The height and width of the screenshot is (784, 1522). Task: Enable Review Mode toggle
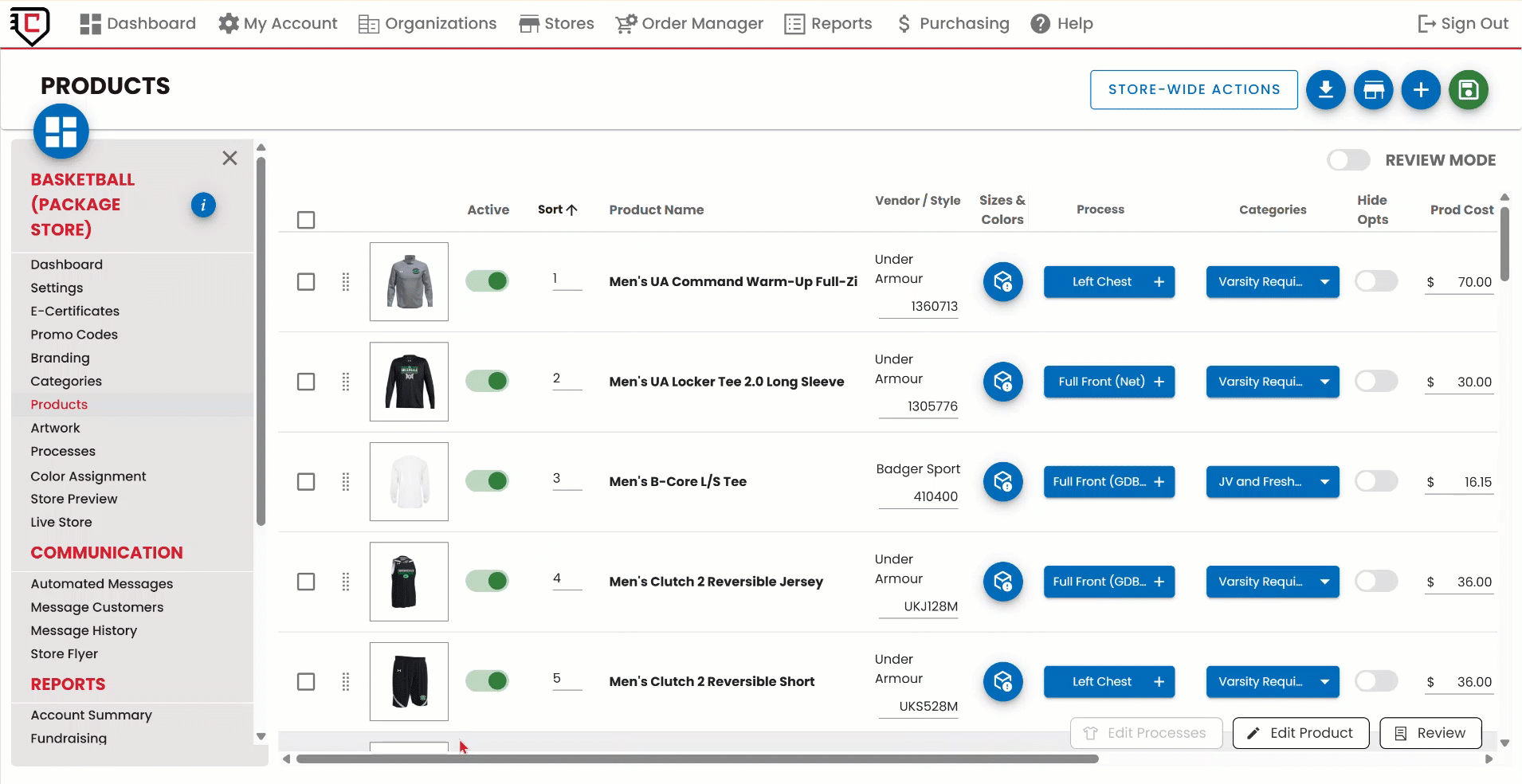point(1348,160)
